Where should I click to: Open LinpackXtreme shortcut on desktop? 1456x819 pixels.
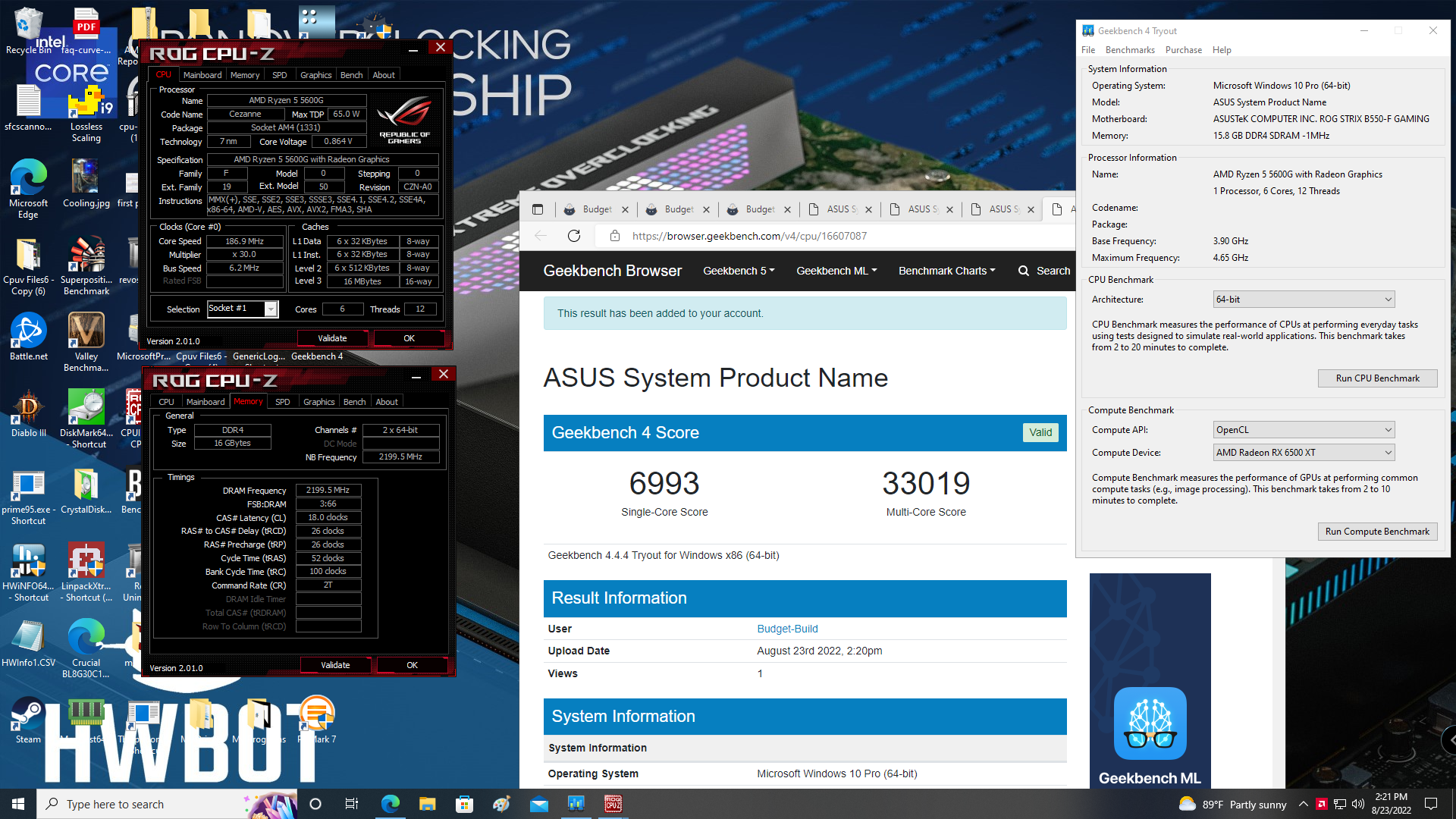click(86, 573)
